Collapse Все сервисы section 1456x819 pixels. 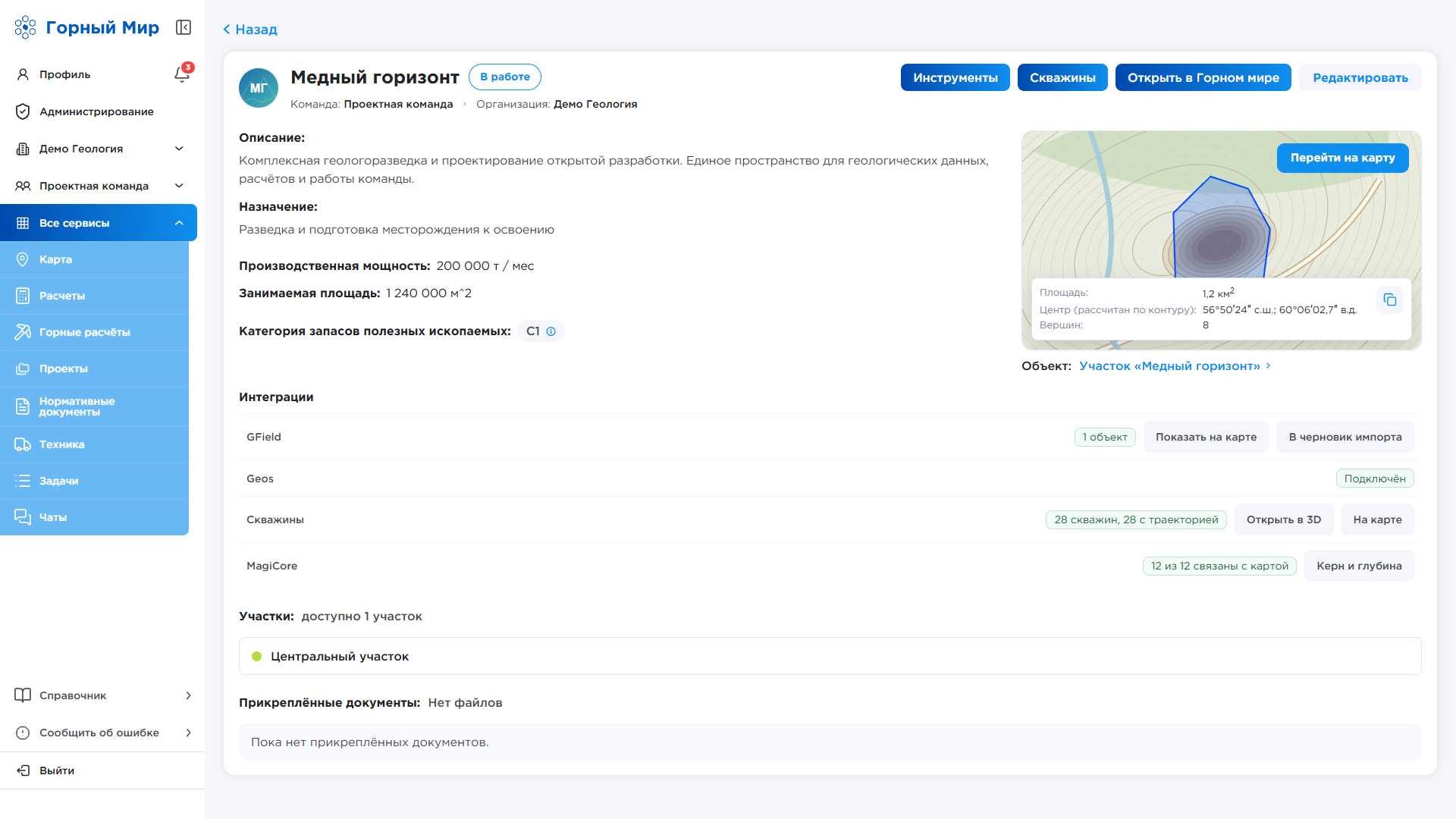click(x=99, y=223)
